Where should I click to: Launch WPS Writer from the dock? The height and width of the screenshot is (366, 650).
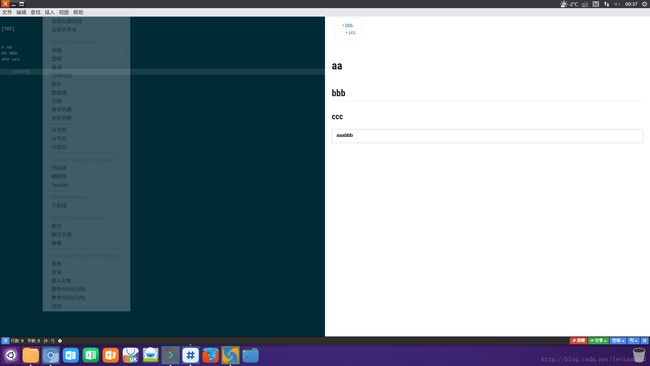(x=70, y=355)
